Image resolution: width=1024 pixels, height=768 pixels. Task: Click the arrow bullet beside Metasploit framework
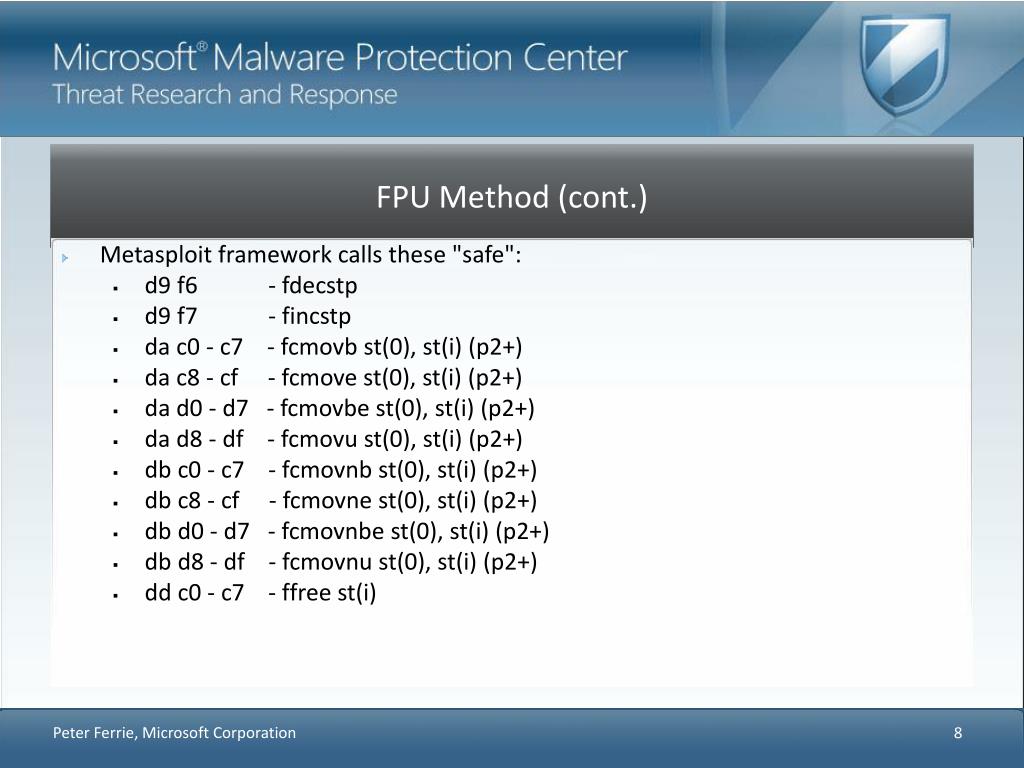(x=65, y=257)
